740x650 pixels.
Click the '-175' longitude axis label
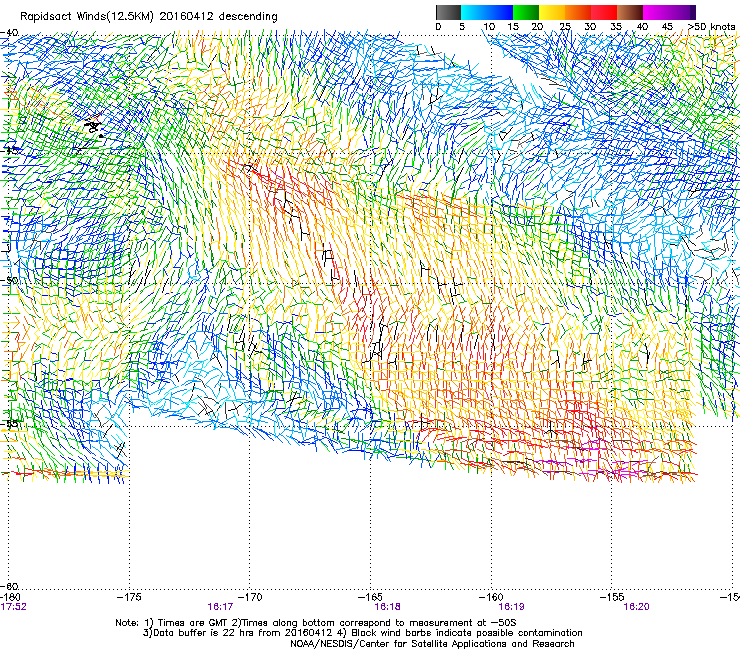[x=129, y=597]
